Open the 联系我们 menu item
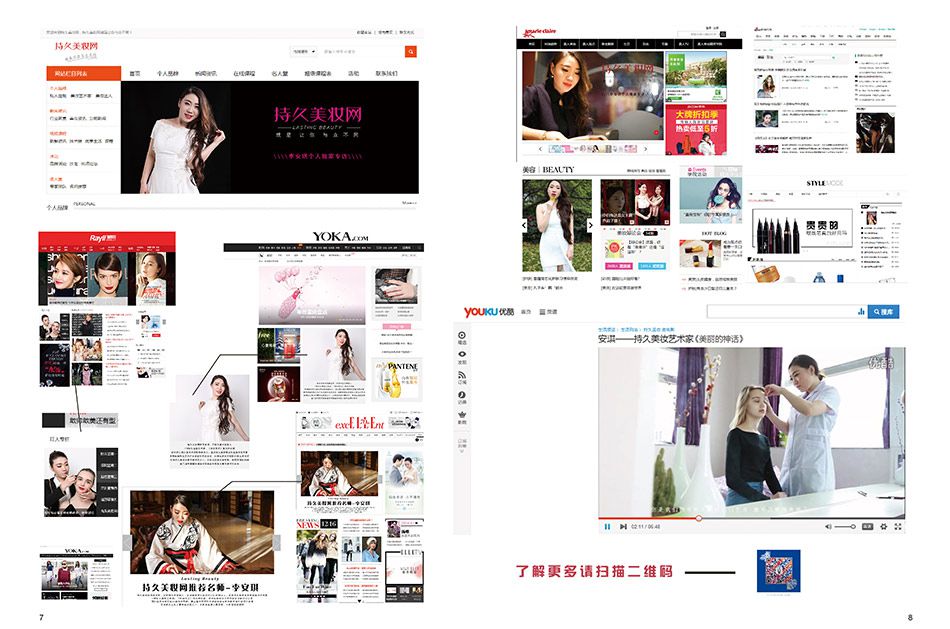This screenshot has height=629, width=950. [386, 73]
